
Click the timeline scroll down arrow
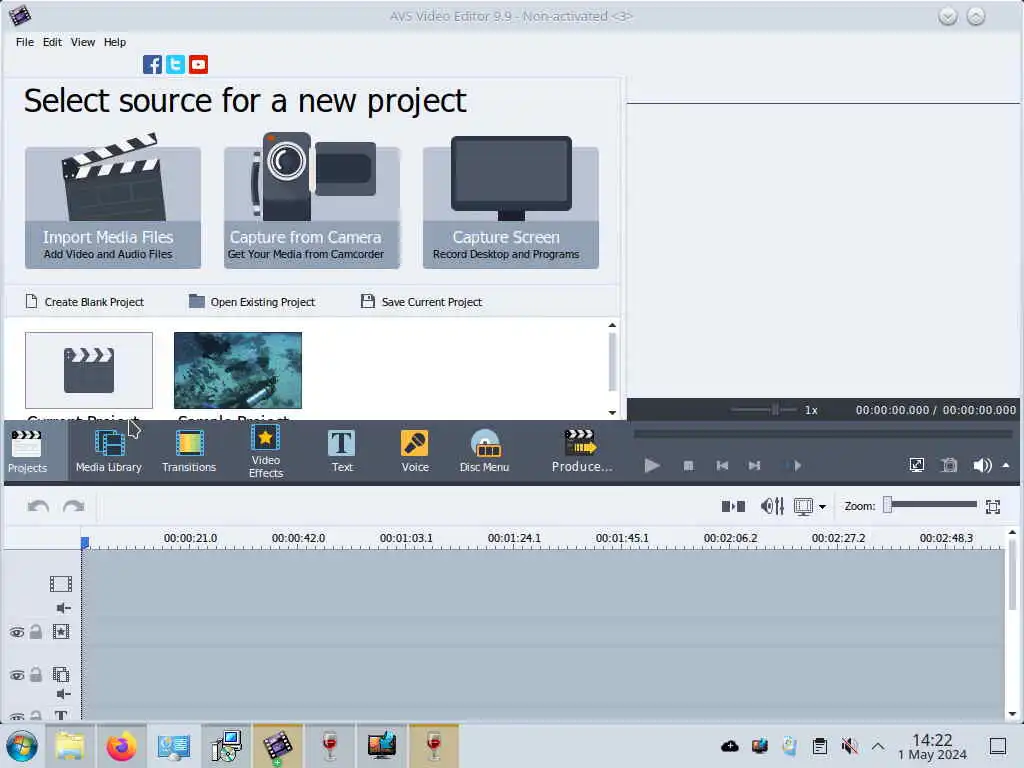tap(1012, 714)
